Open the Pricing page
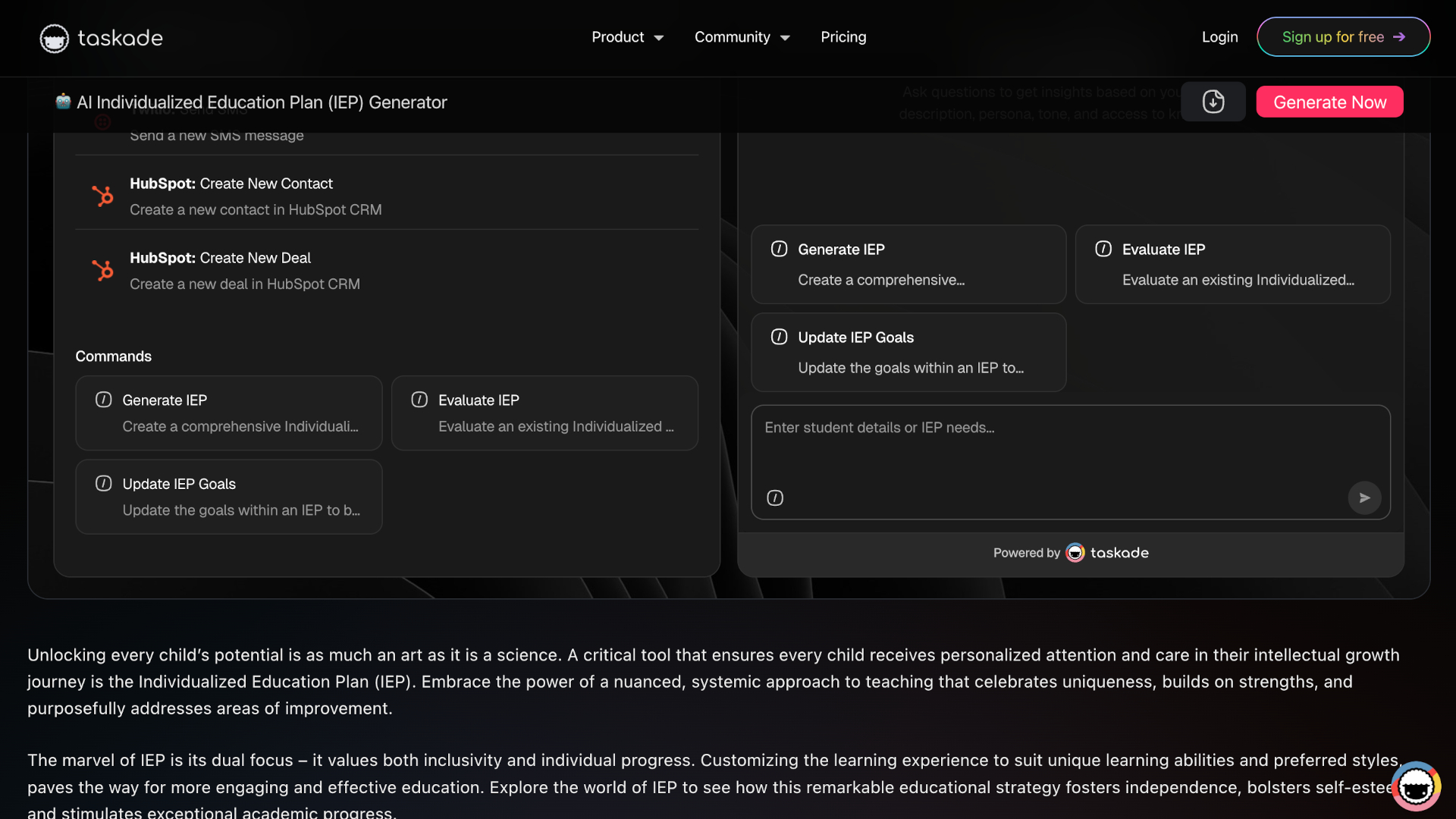Screen dimensions: 1456x819 [x=843, y=37]
